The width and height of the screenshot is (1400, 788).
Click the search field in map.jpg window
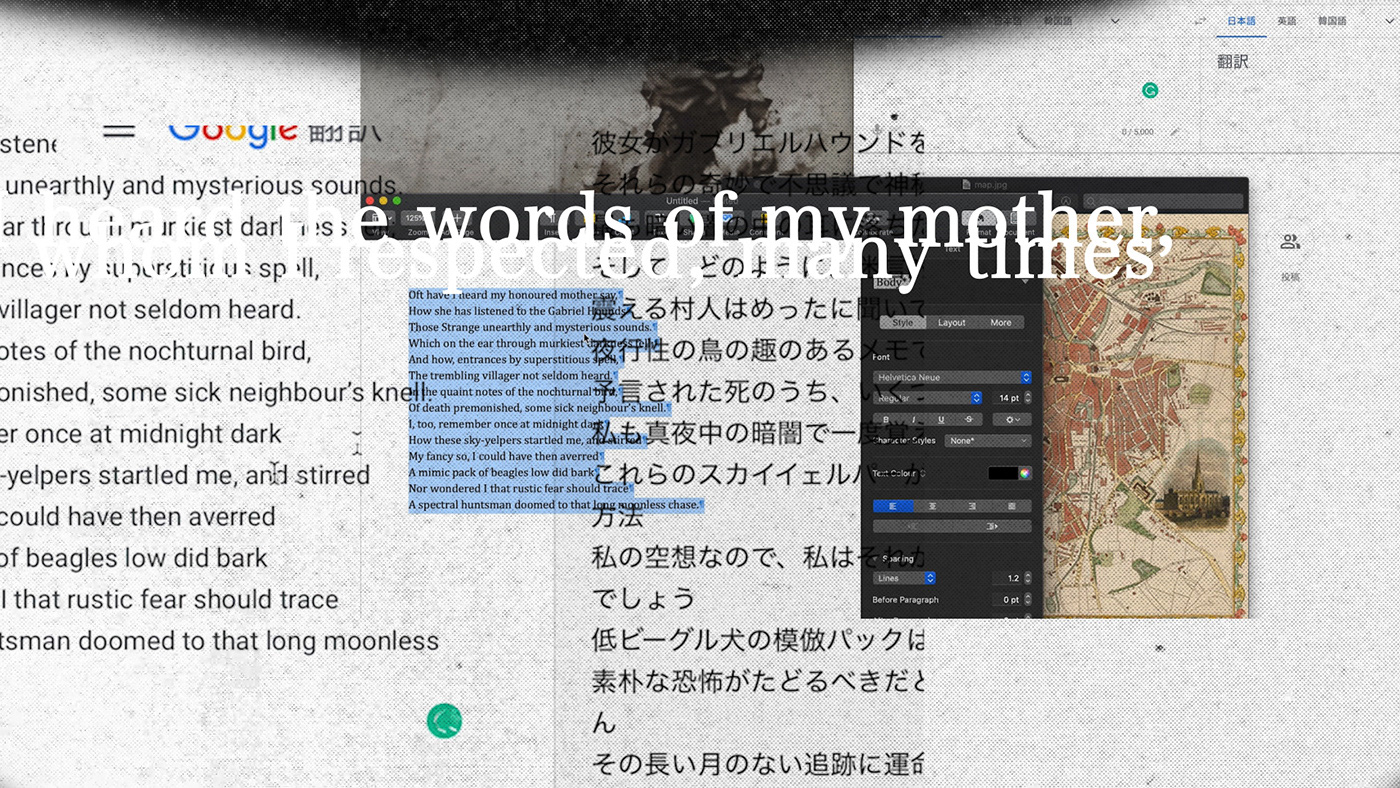pos(1164,201)
